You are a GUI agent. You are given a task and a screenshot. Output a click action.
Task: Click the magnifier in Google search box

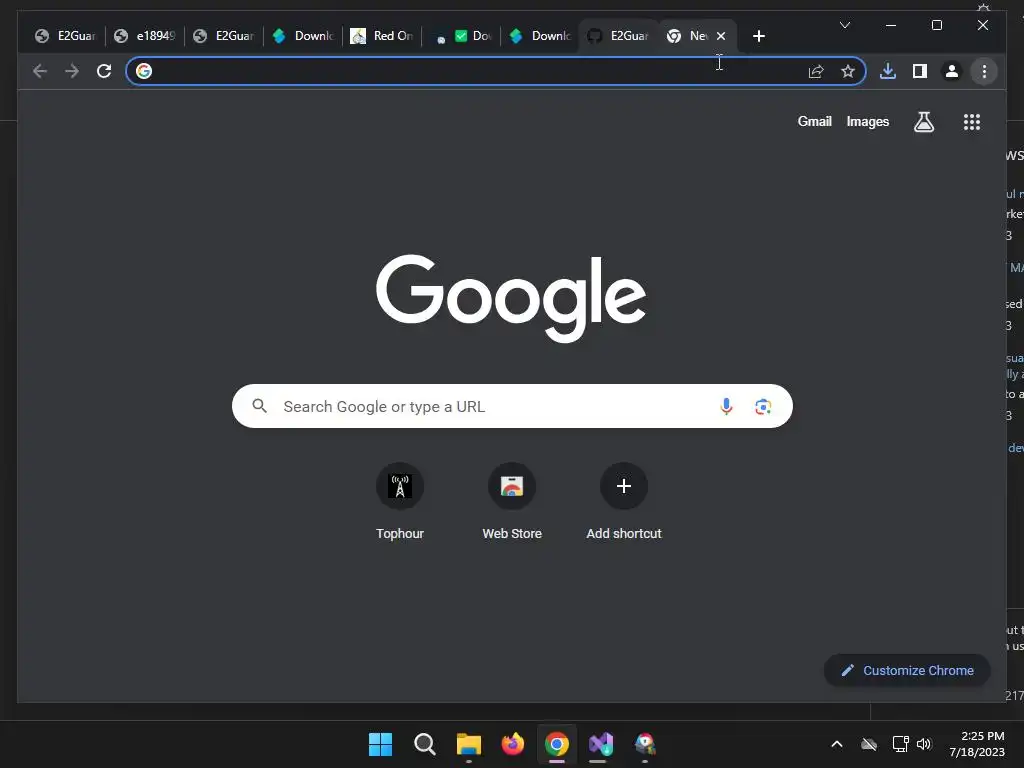(x=259, y=406)
